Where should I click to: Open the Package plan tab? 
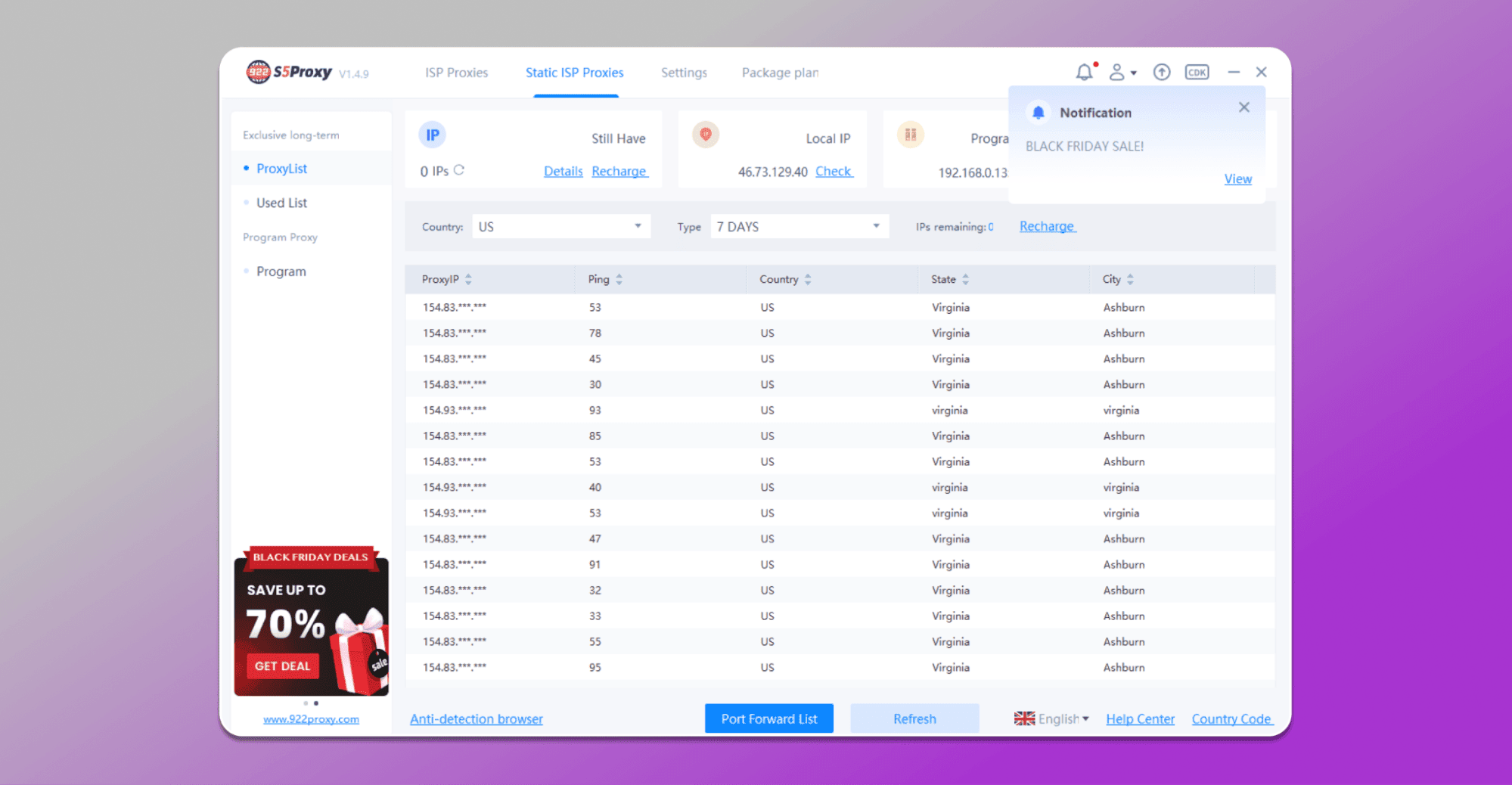click(x=780, y=73)
